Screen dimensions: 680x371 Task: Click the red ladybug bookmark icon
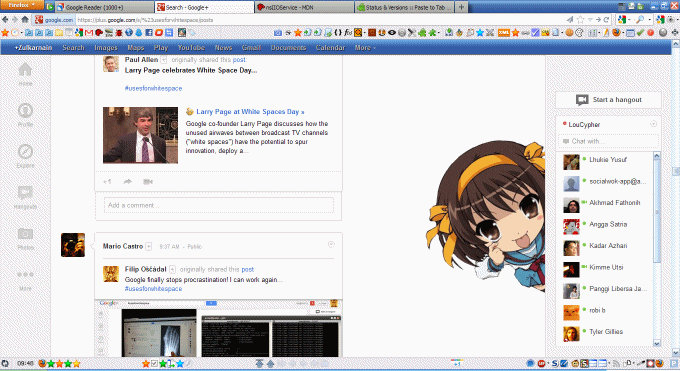click(x=119, y=33)
